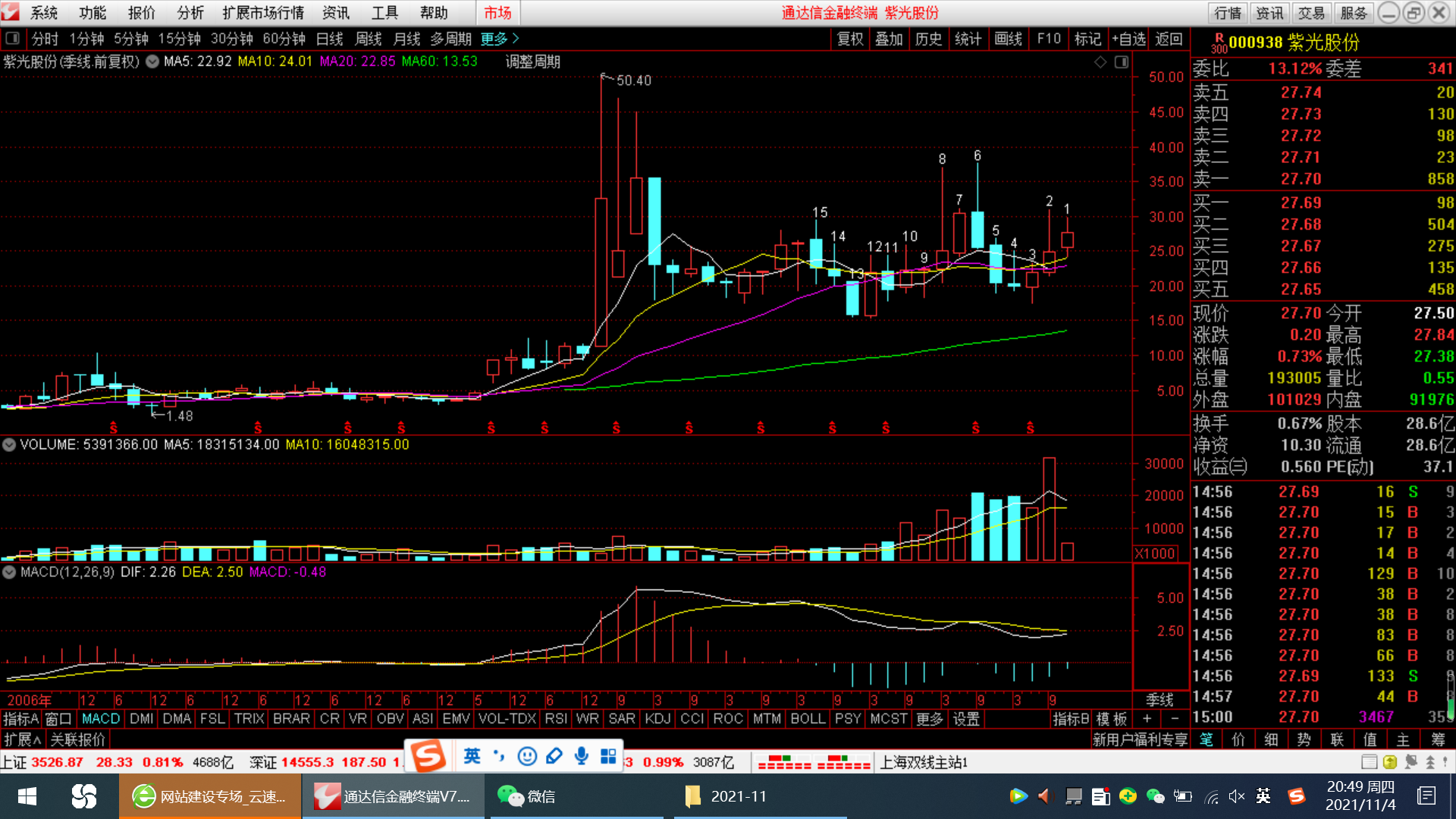The height and width of the screenshot is (819, 1456).
Task: Select the KDJ indicator tab
Action: tap(657, 718)
